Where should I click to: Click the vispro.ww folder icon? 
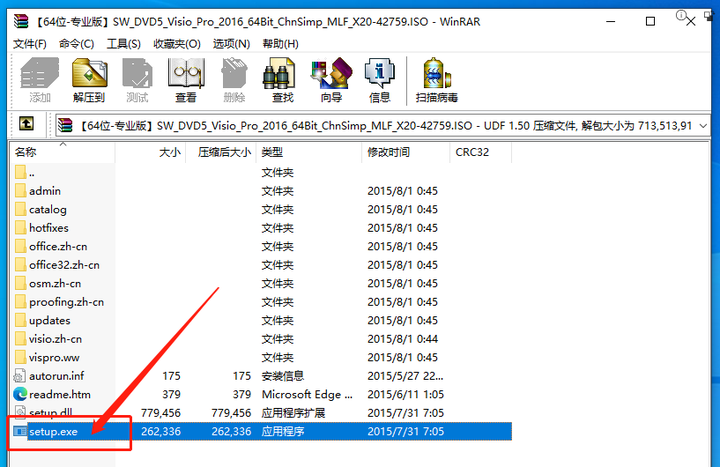tap(20, 357)
